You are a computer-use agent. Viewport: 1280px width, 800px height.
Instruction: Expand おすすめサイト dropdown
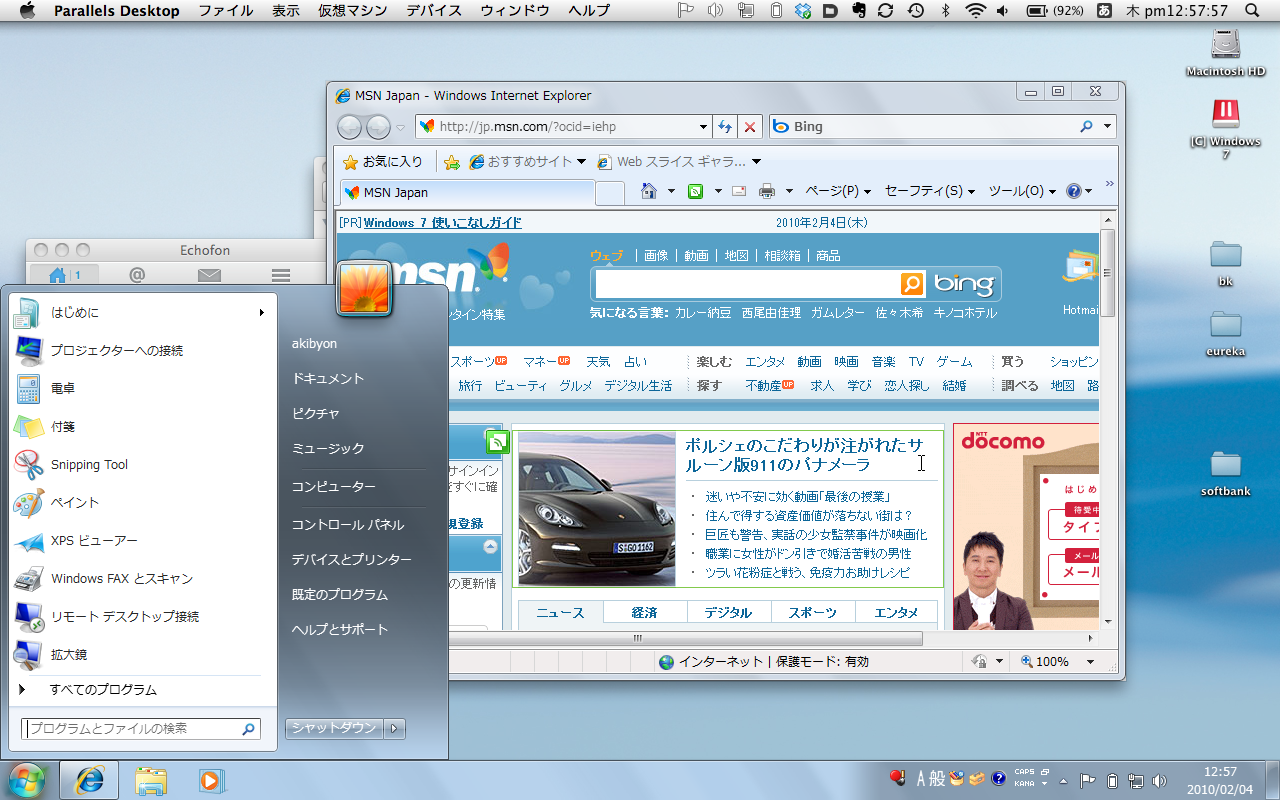tap(581, 162)
